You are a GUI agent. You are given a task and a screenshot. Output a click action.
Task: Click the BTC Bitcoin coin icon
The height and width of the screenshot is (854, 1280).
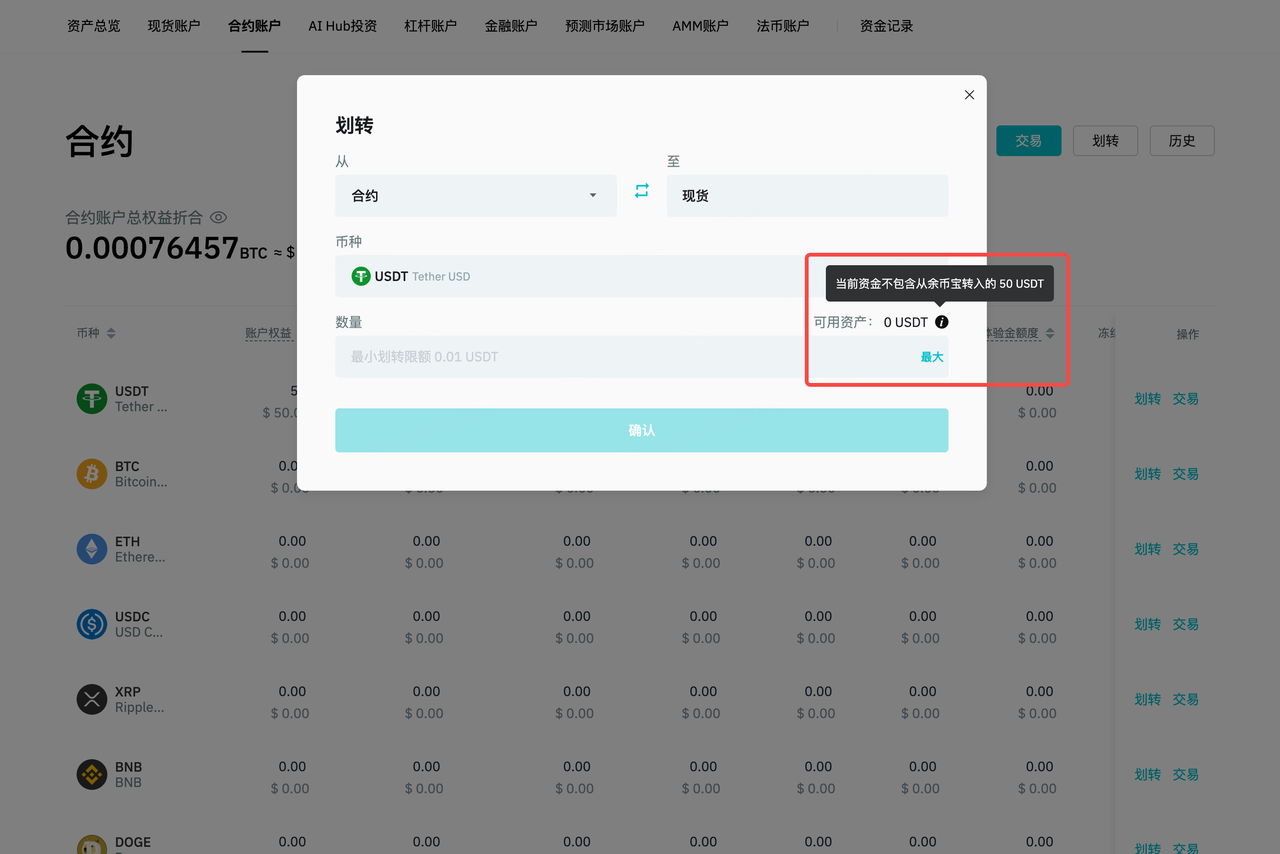point(92,474)
